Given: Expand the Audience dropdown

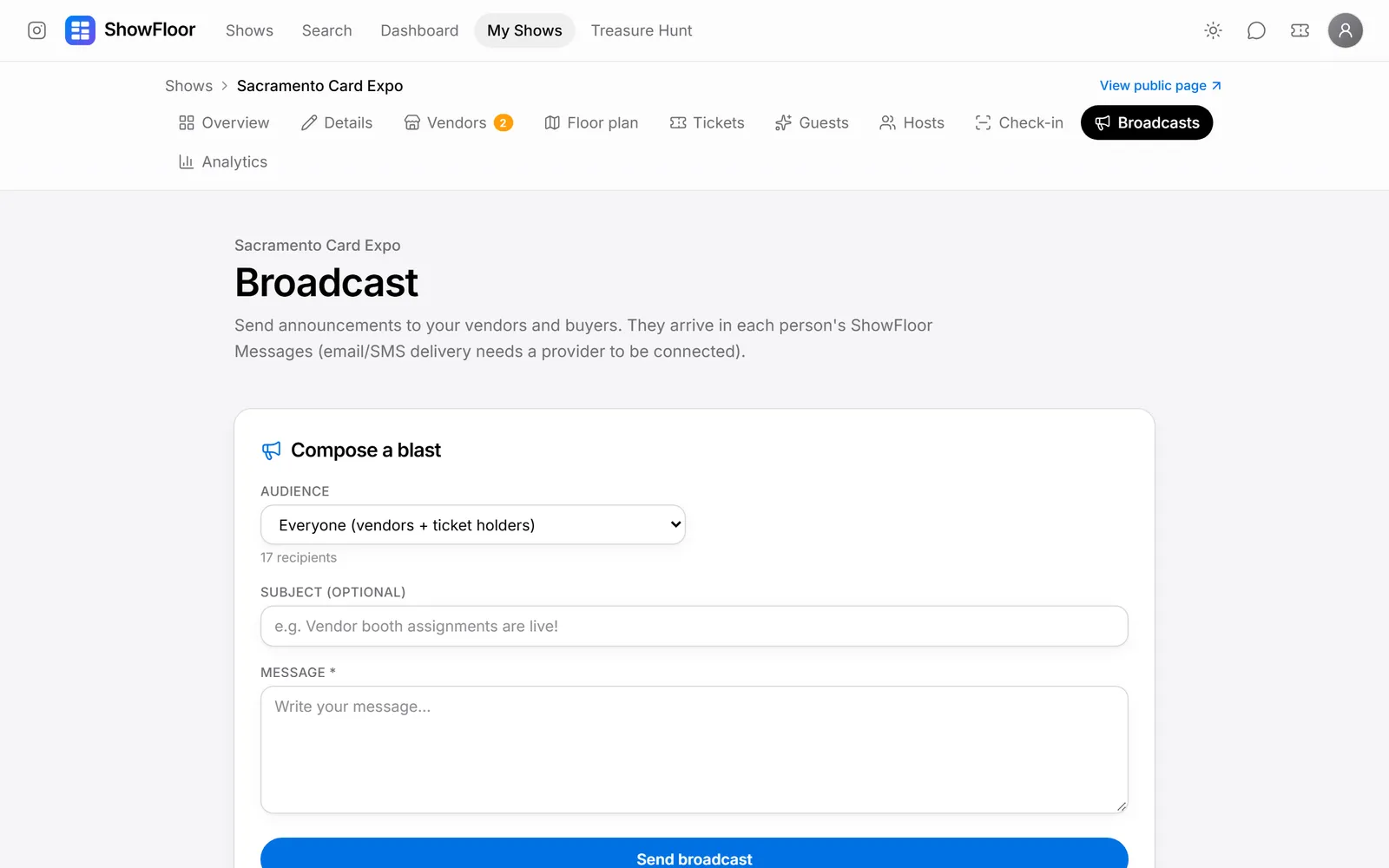Looking at the screenshot, I should click(473, 525).
